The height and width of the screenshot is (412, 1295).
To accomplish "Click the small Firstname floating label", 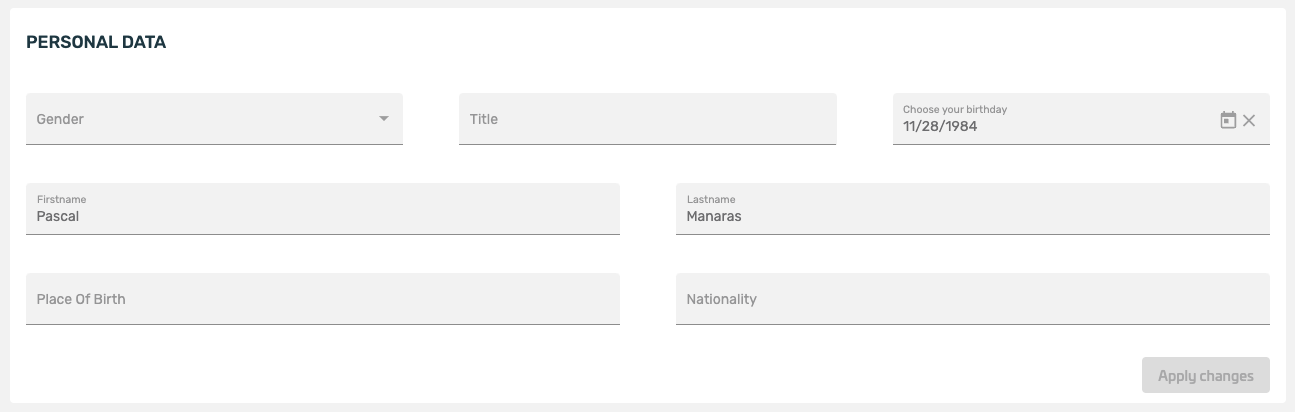I will pyautogui.click(x=61, y=199).
